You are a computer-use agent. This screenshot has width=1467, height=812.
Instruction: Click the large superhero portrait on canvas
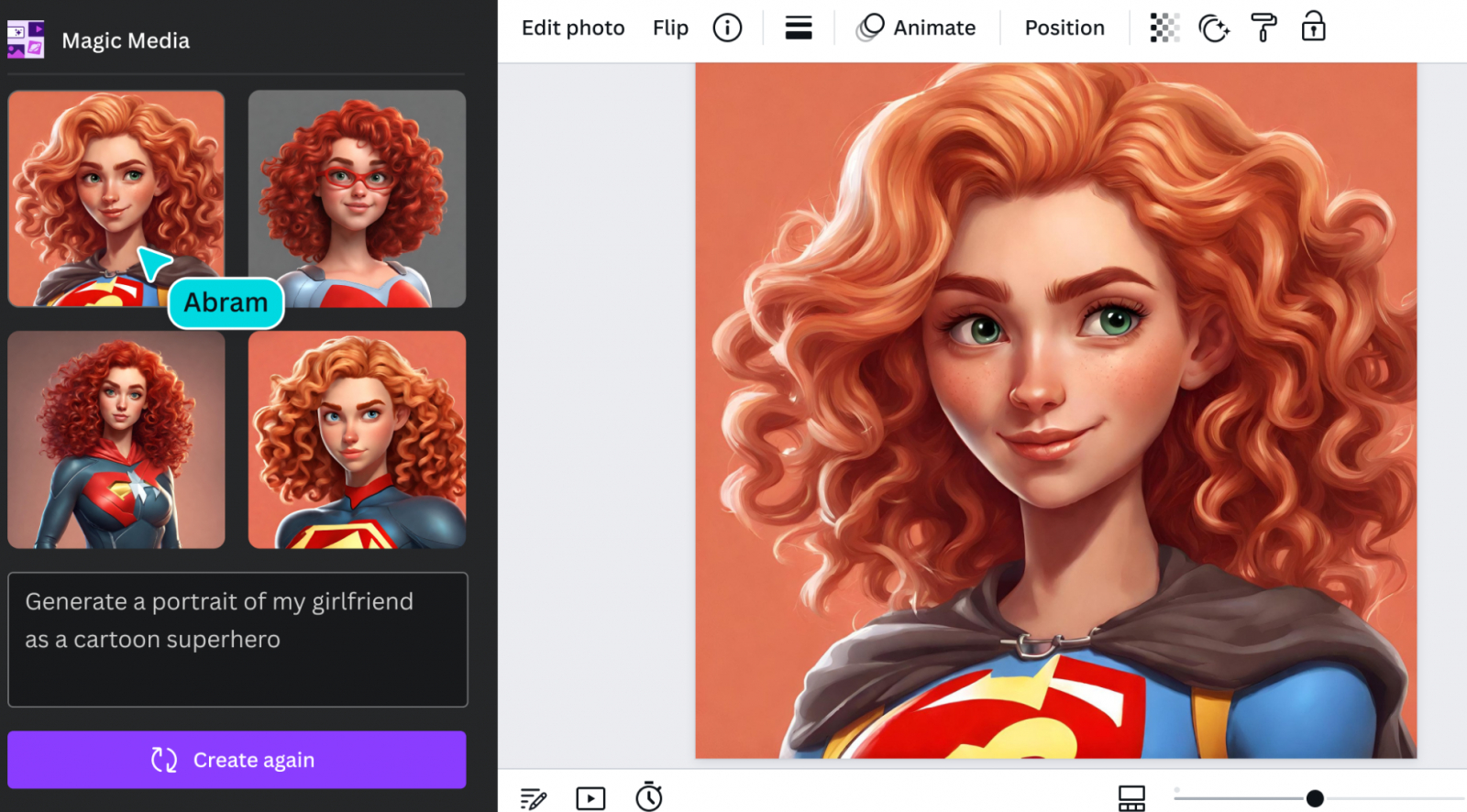pos(1055,411)
